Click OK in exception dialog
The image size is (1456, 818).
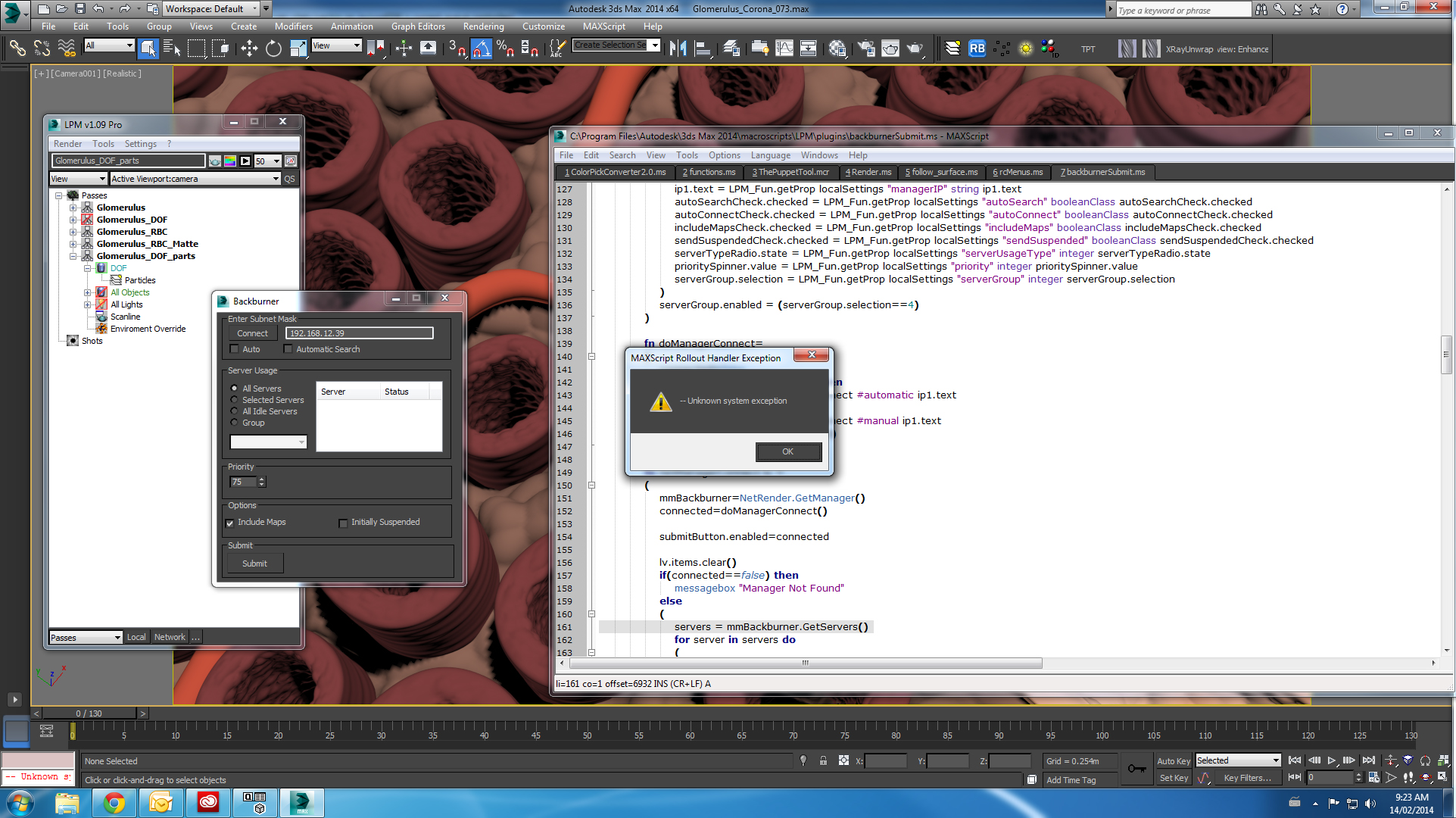coord(787,451)
